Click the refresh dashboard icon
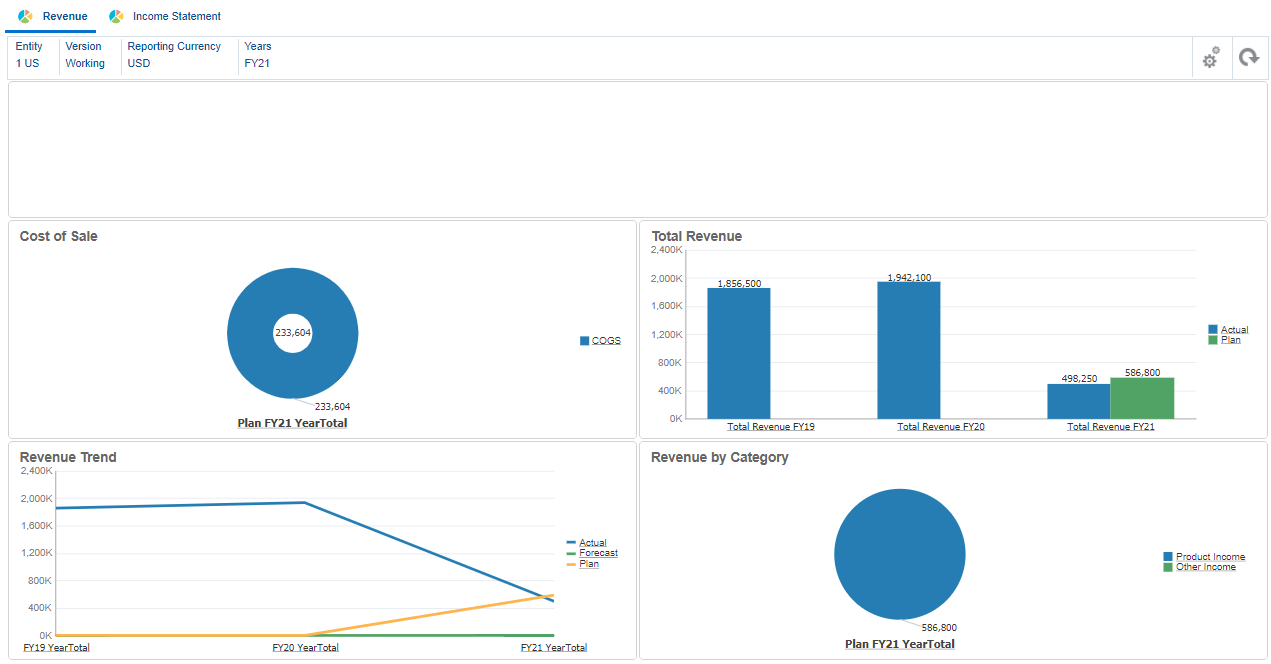 click(x=1249, y=58)
